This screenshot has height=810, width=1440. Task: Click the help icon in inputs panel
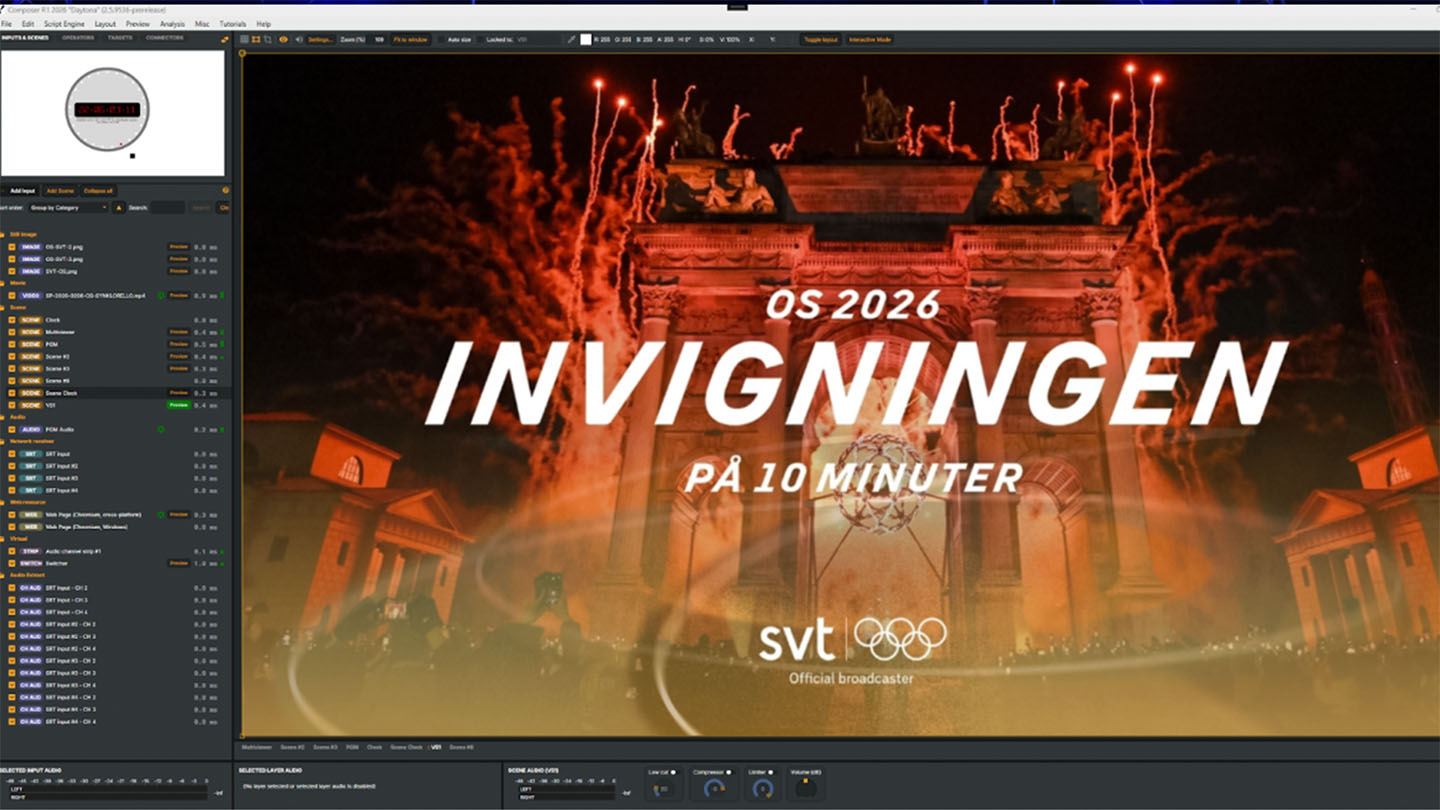pos(225,190)
